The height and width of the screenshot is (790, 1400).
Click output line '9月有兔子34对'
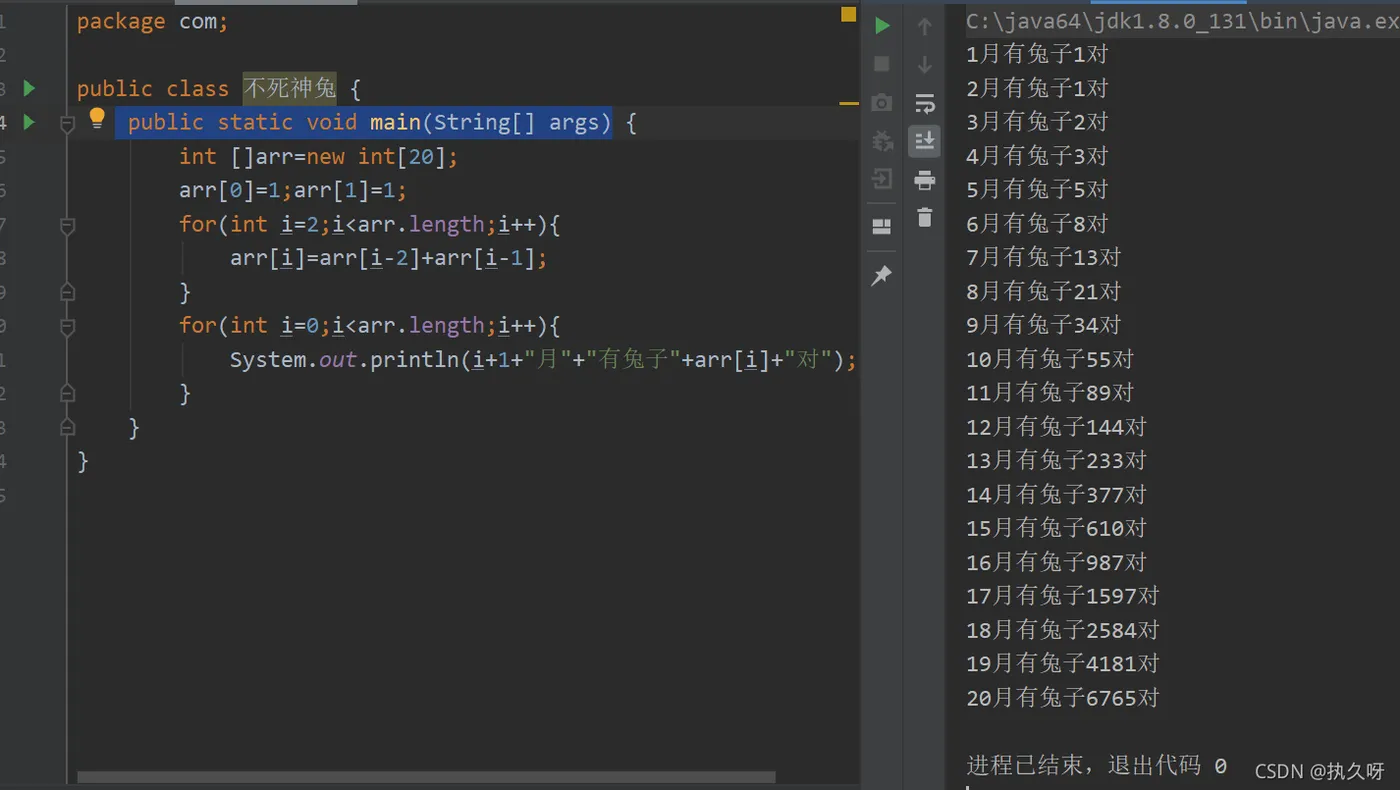[1044, 325]
